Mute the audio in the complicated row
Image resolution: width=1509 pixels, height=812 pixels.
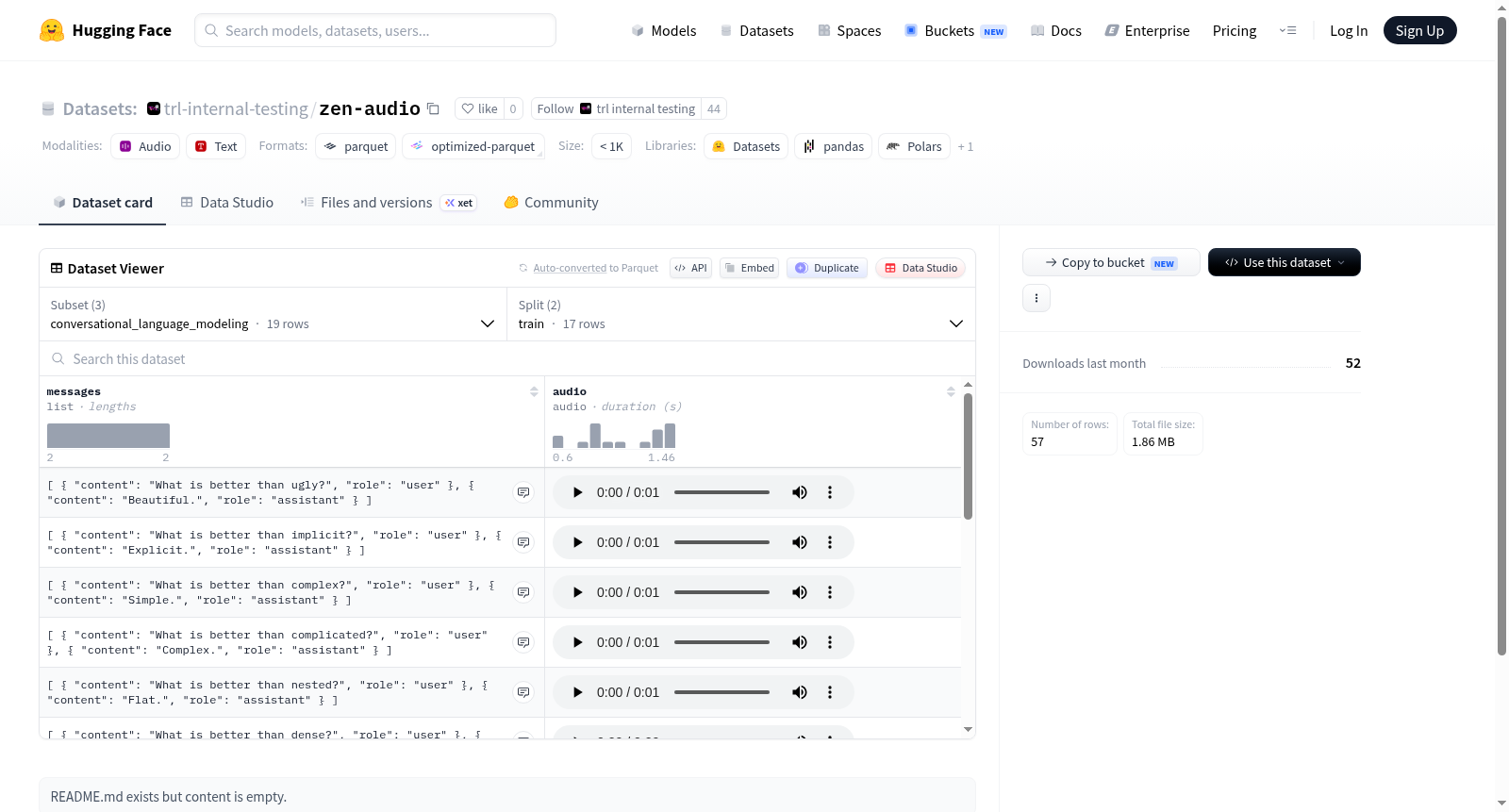(800, 642)
